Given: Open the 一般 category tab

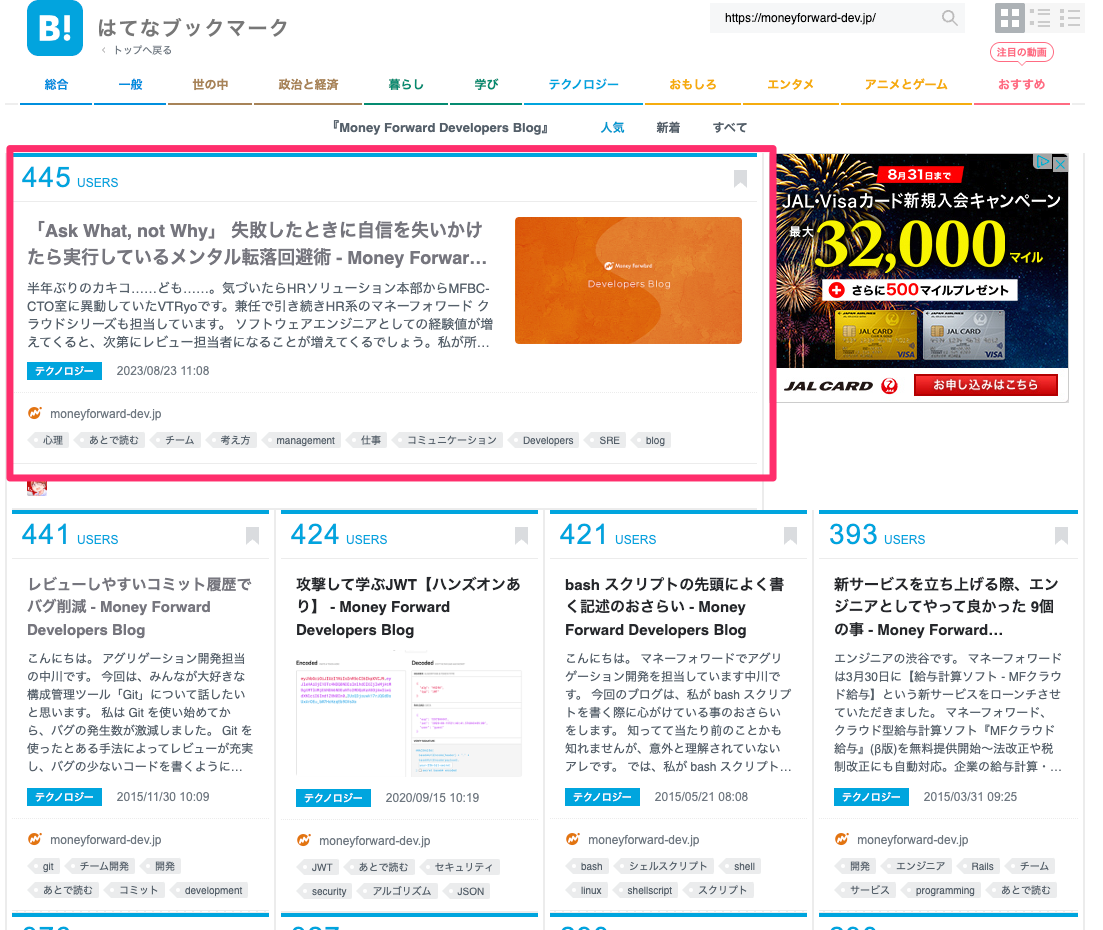Looking at the screenshot, I should pos(130,84).
